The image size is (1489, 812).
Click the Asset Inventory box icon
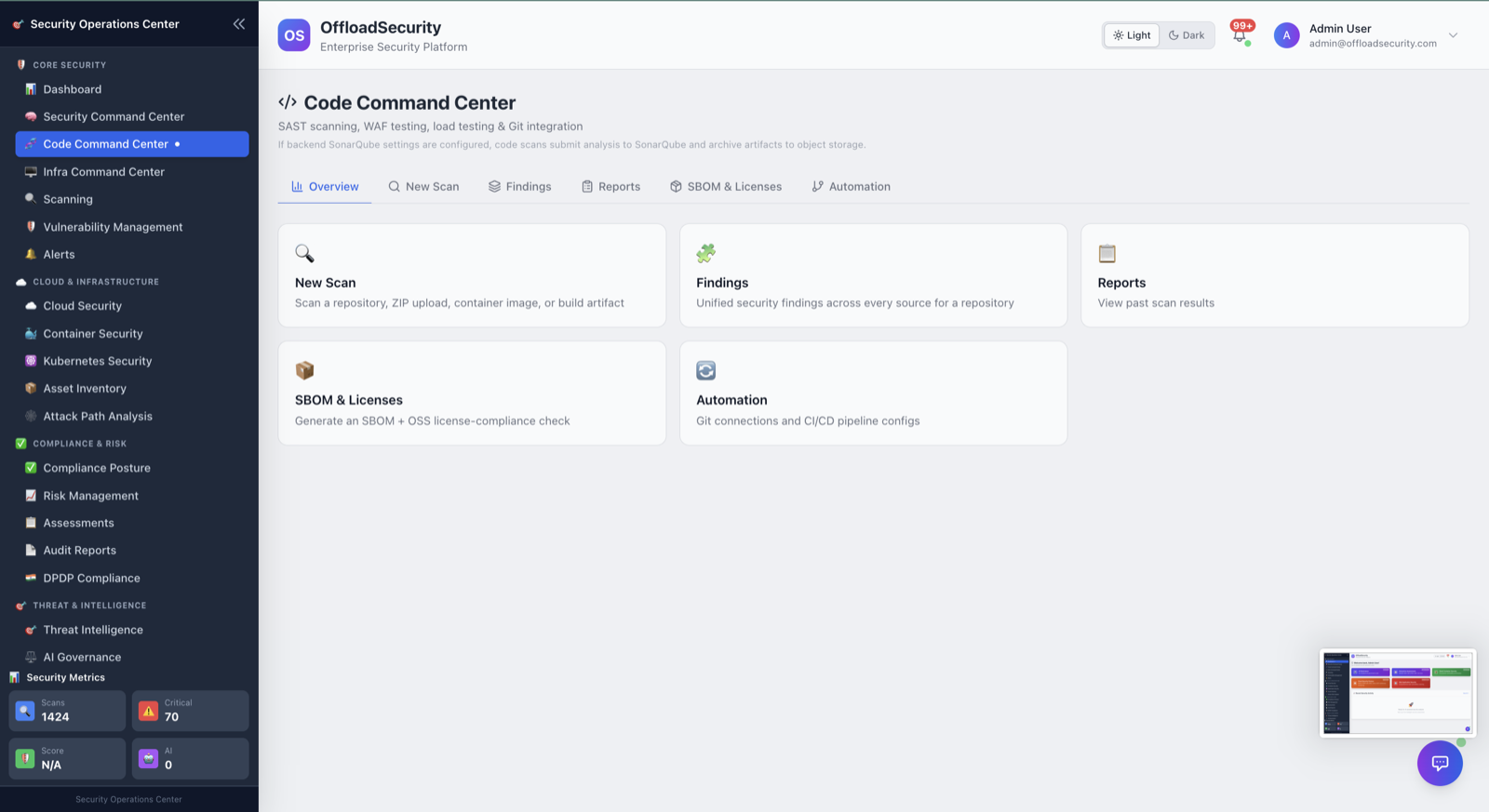click(x=31, y=389)
